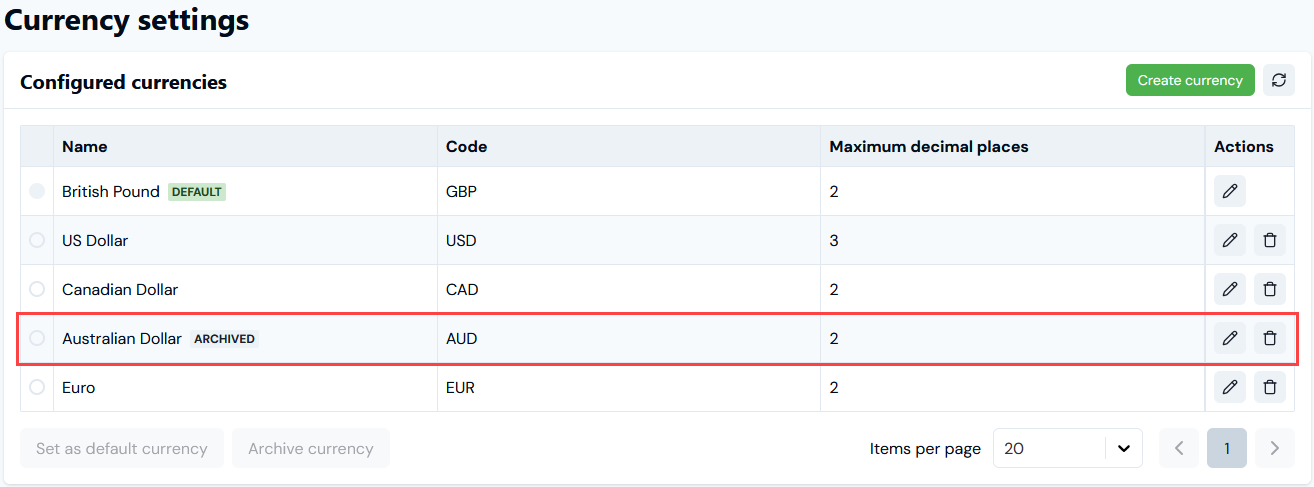
Task: Select the US Dollar radio button
Action: 37,240
